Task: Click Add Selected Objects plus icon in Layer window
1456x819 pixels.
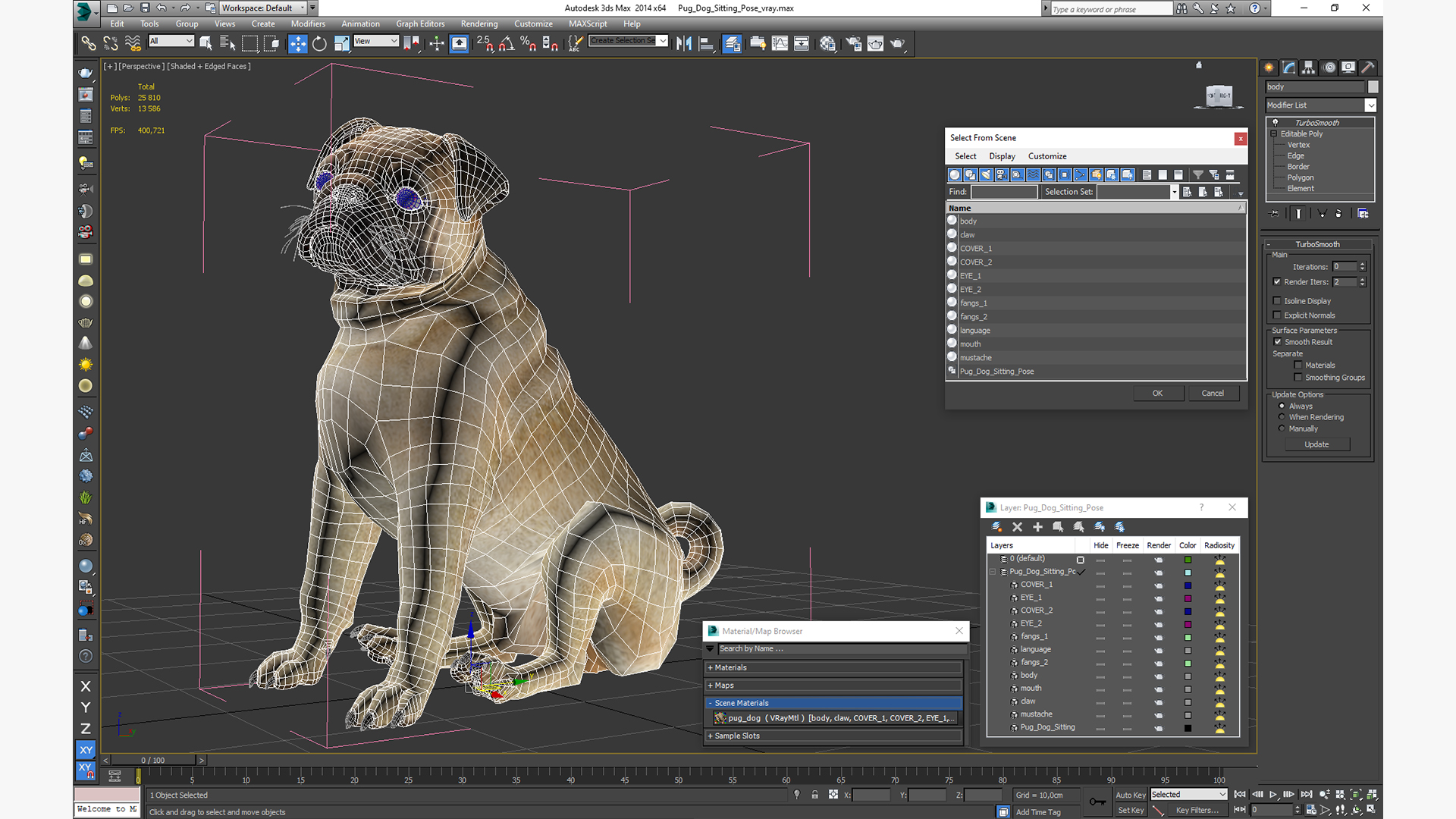Action: [x=1037, y=527]
